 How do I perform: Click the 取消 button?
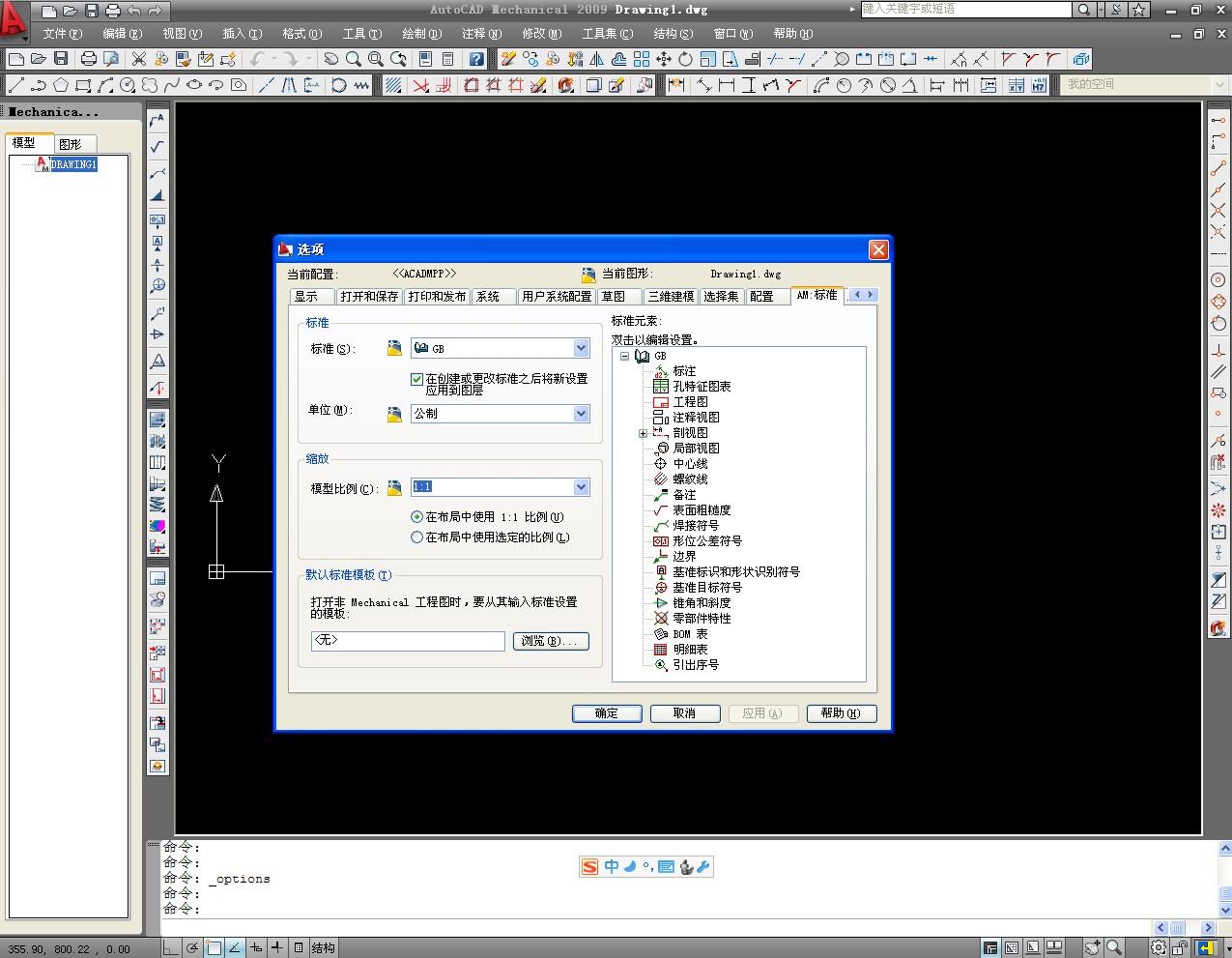685,713
